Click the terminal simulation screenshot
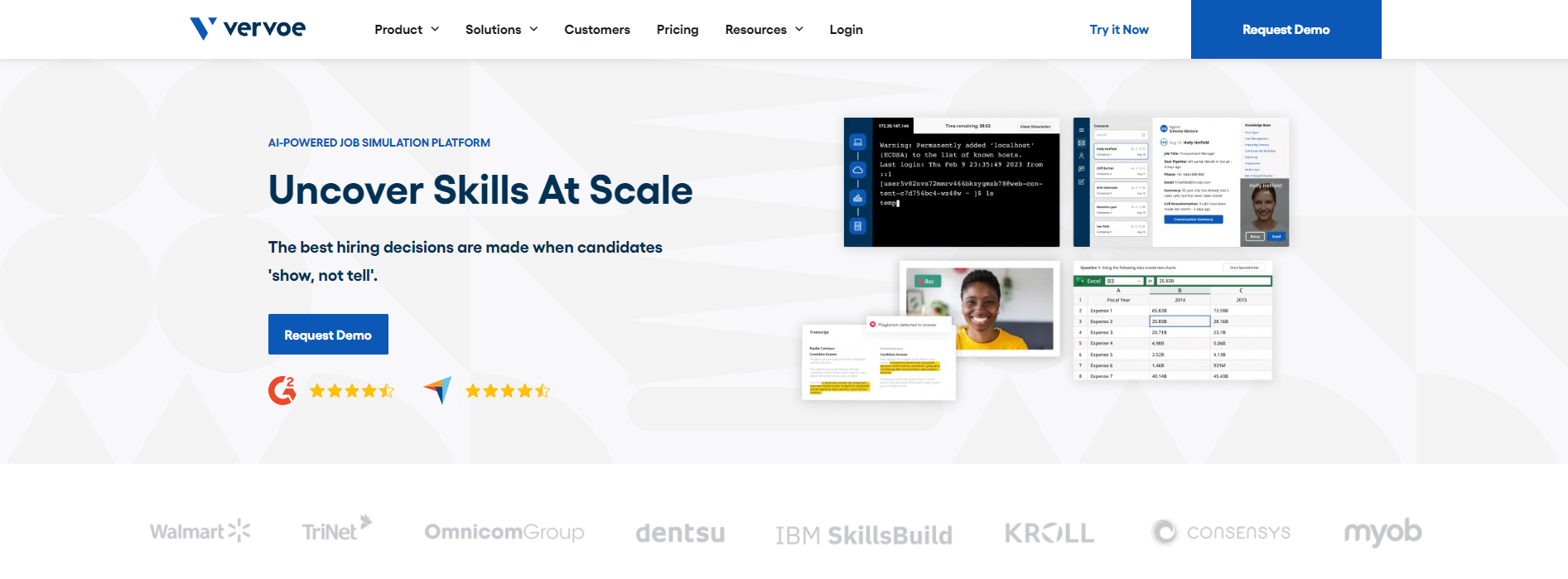 [x=952, y=182]
